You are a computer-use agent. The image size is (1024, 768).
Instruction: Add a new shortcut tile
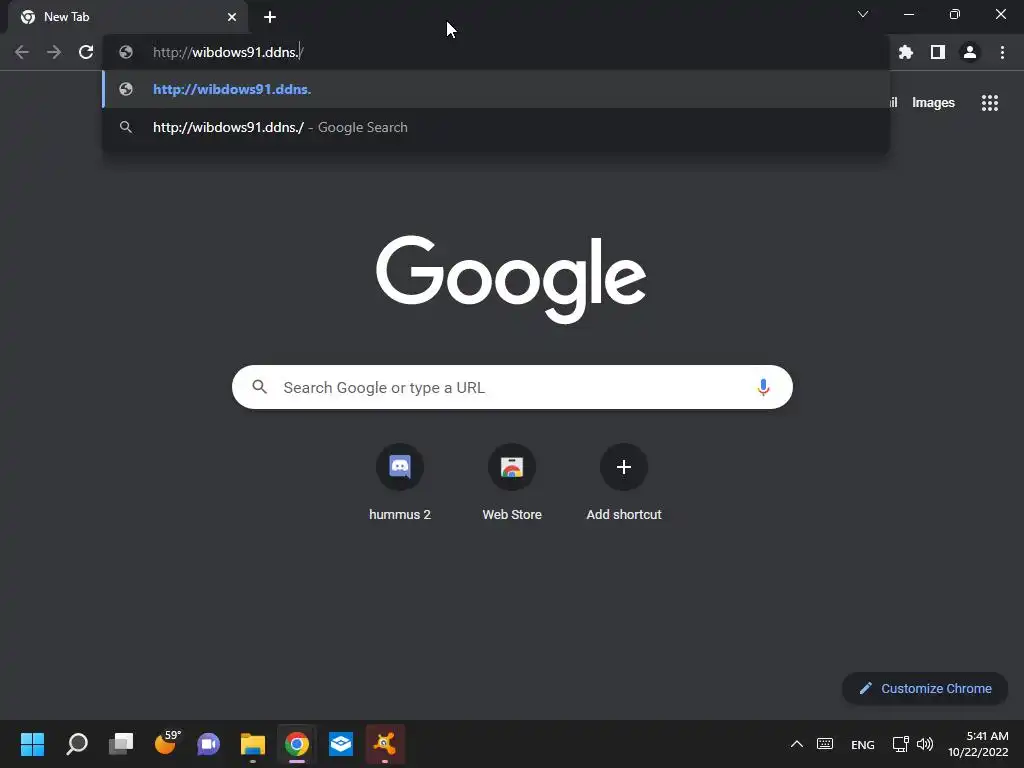click(624, 483)
